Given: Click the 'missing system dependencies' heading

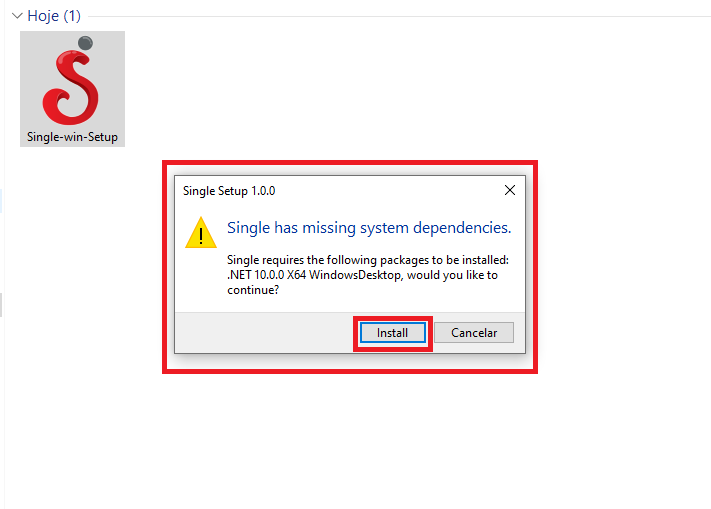Looking at the screenshot, I should click(x=369, y=228).
